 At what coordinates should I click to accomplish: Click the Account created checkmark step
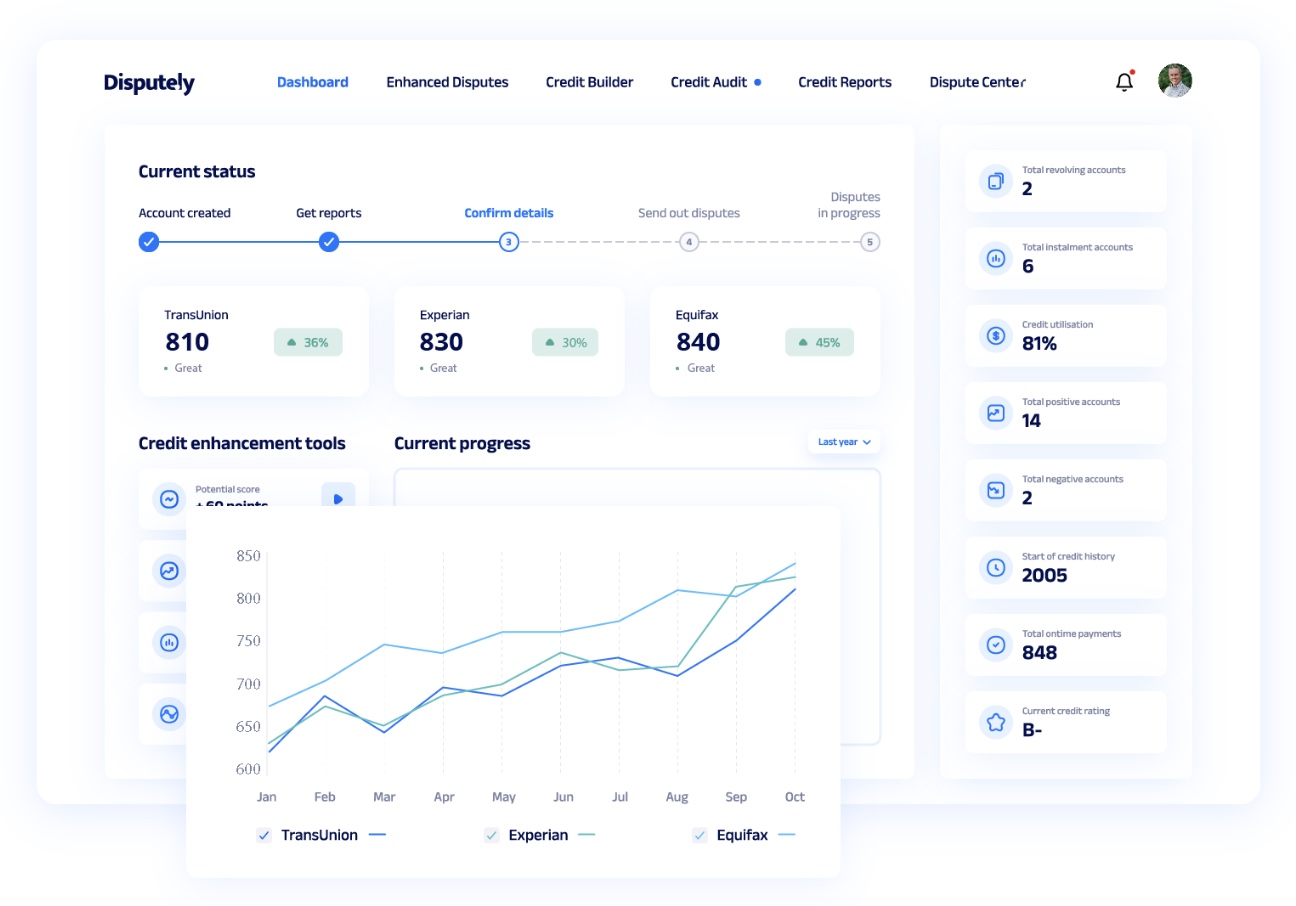click(149, 242)
